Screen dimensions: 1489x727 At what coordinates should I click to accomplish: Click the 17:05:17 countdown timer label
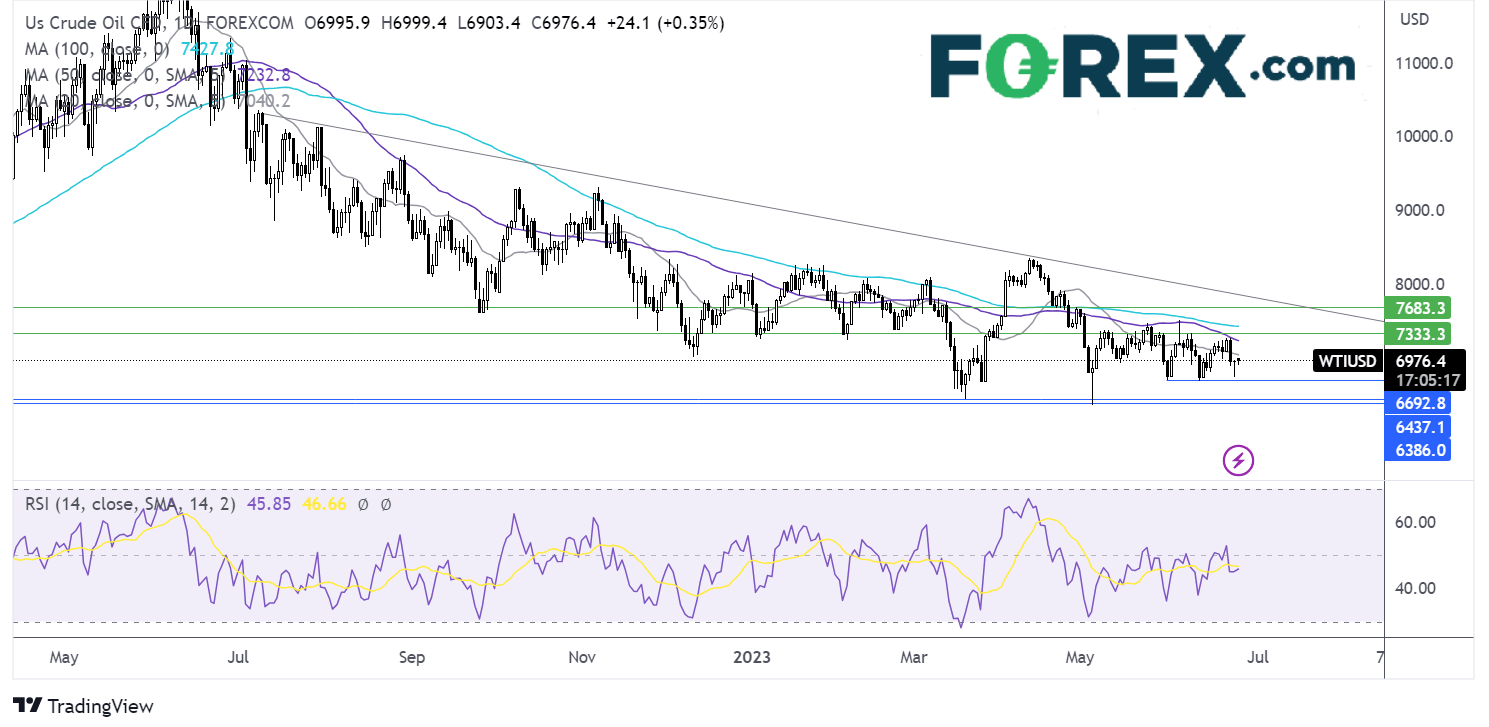click(x=1427, y=380)
